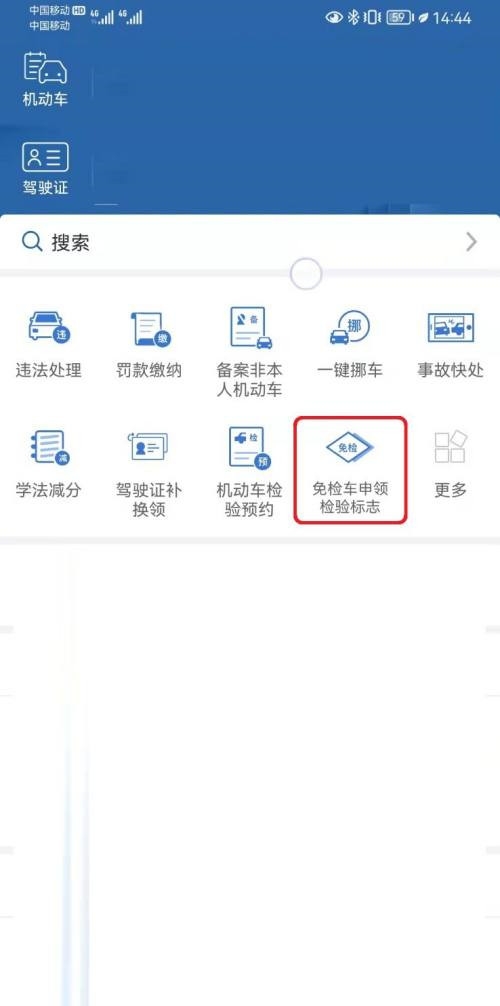The image size is (500, 1006).
Task: Tap the battery indicator in status bar
Action: (399, 17)
